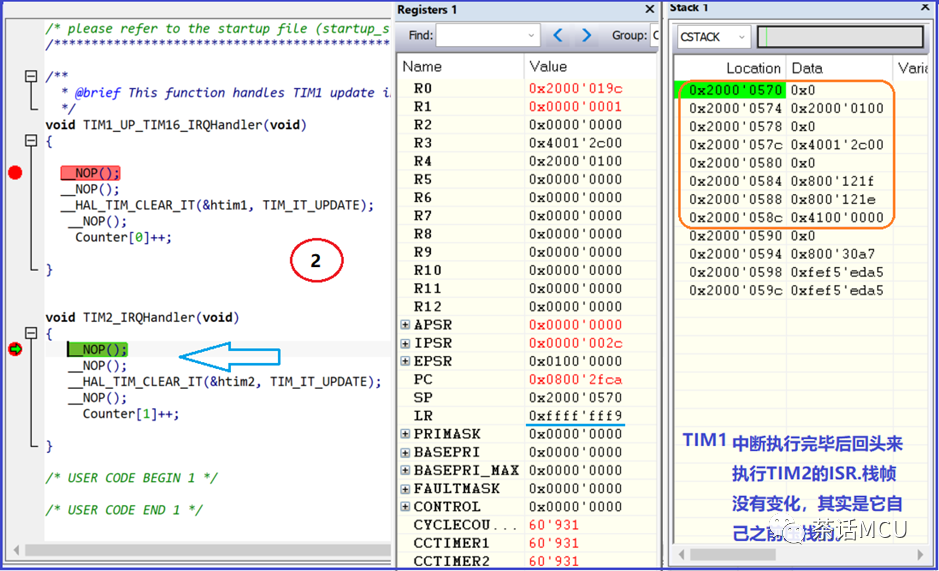Select stack data 0x800'121e
This screenshot has height=571, width=939.
pyautogui.click(x=832, y=200)
